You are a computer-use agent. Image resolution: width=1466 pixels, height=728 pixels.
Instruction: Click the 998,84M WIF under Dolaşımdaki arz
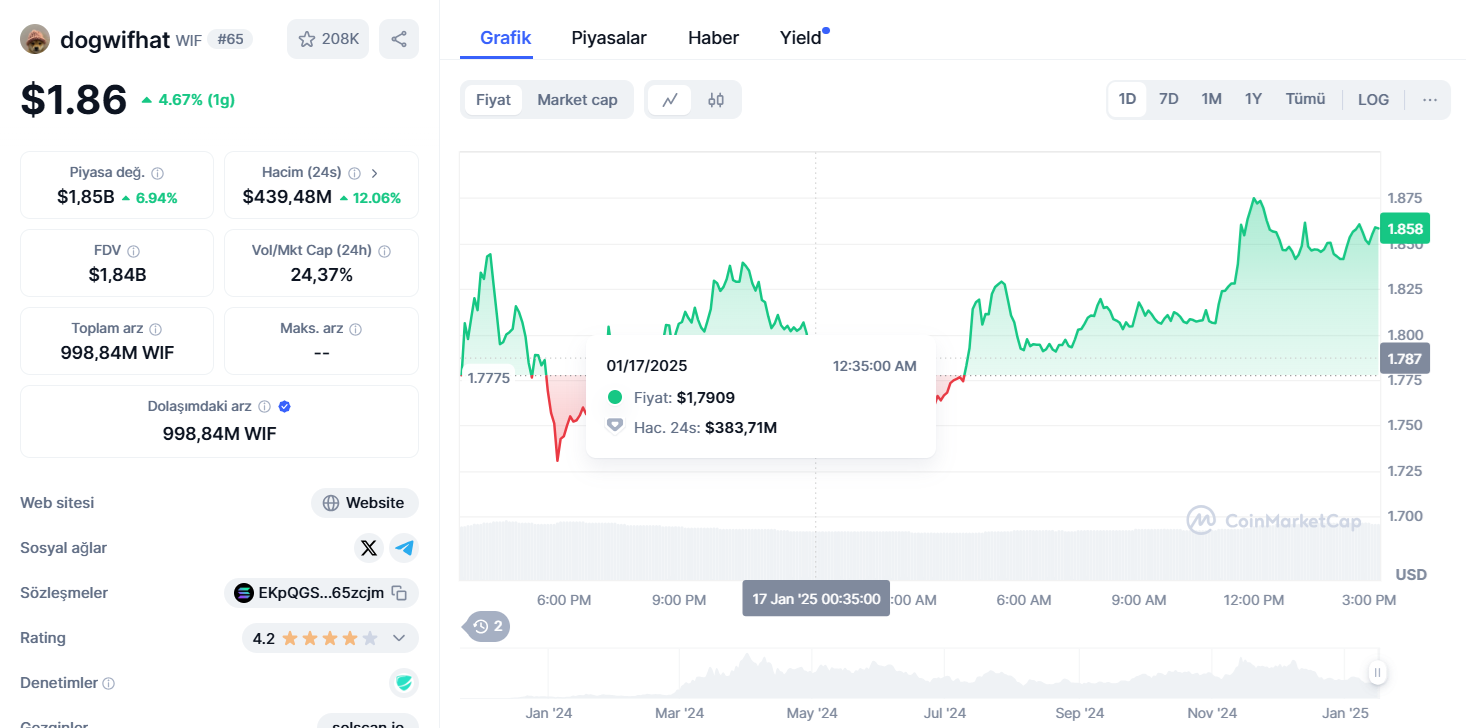[220, 434]
